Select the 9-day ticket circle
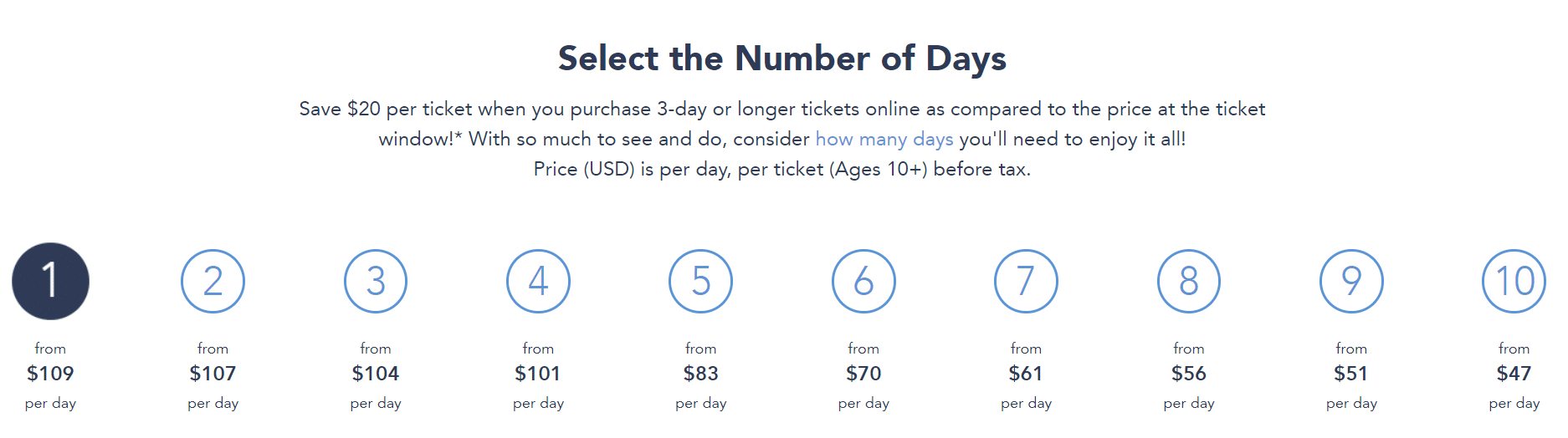 (1351, 281)
